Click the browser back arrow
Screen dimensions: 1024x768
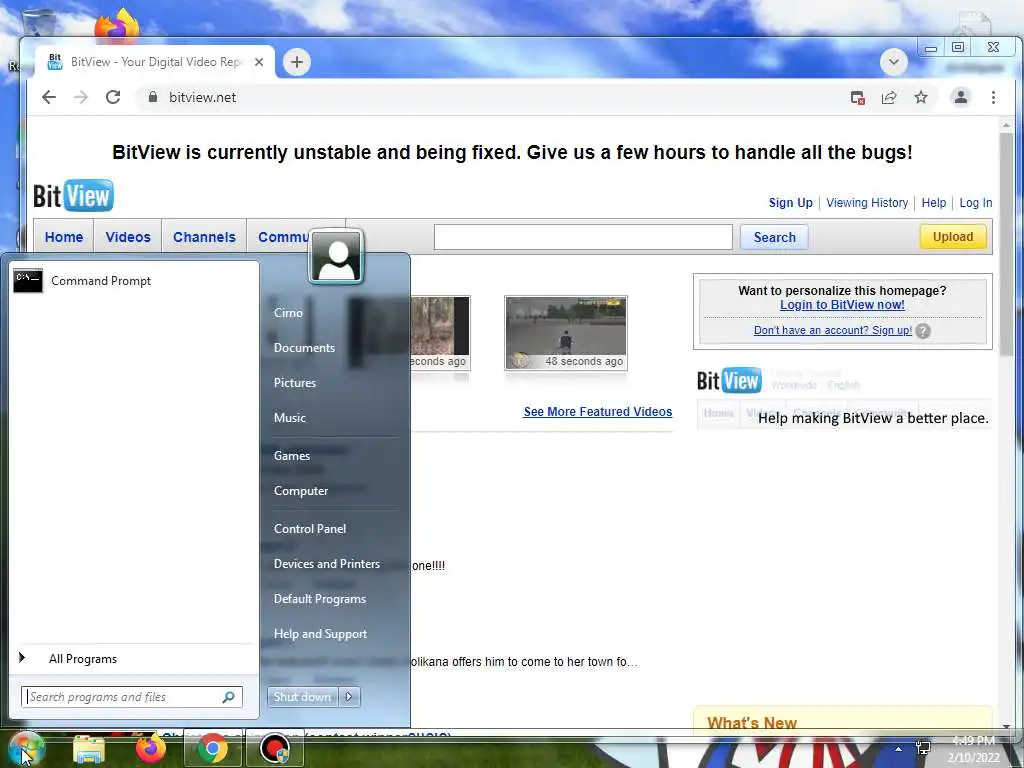click(49, 97)
